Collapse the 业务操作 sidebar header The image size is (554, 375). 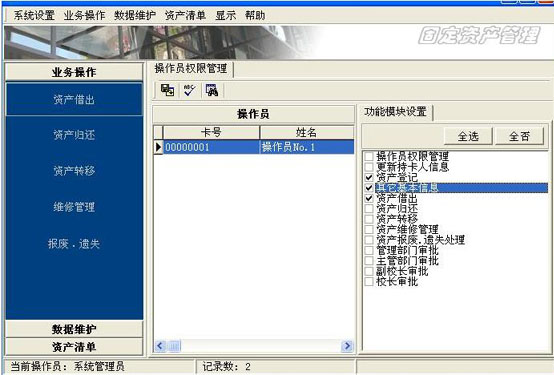(74, 72)
